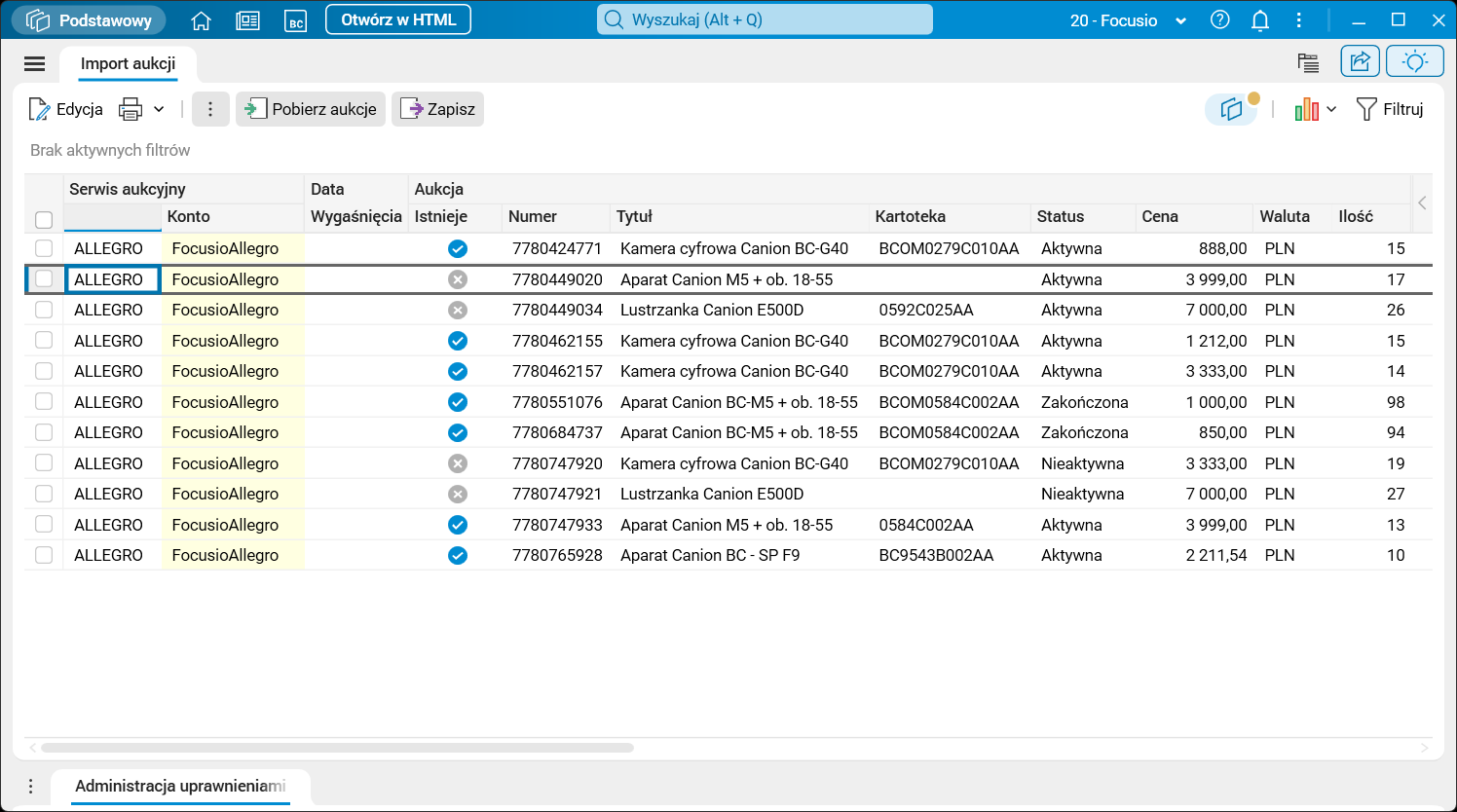The height and width of the screenshot is (812, 1457).
Task: Click the horizontal scrollbar thumb
Action: point(337,748)
